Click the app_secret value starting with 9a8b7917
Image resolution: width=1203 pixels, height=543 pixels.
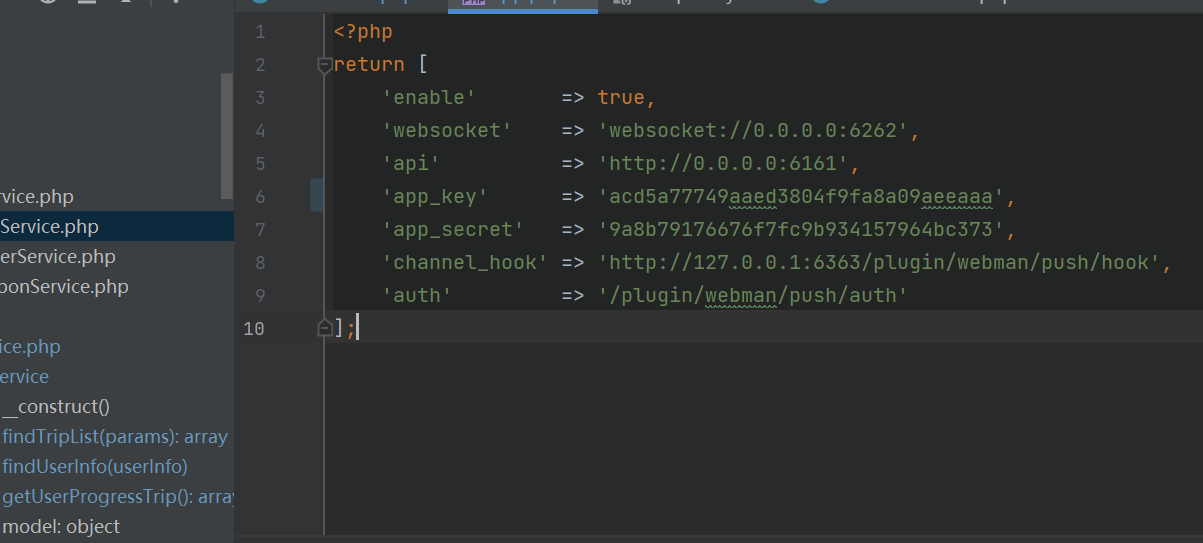[801, 230]
